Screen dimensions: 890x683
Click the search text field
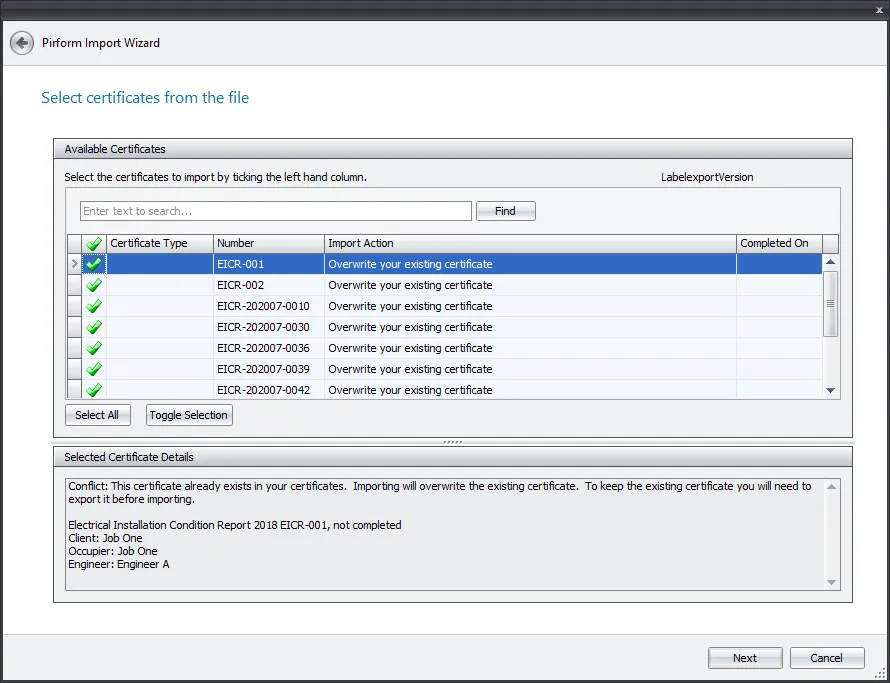[x=275, y=211]
